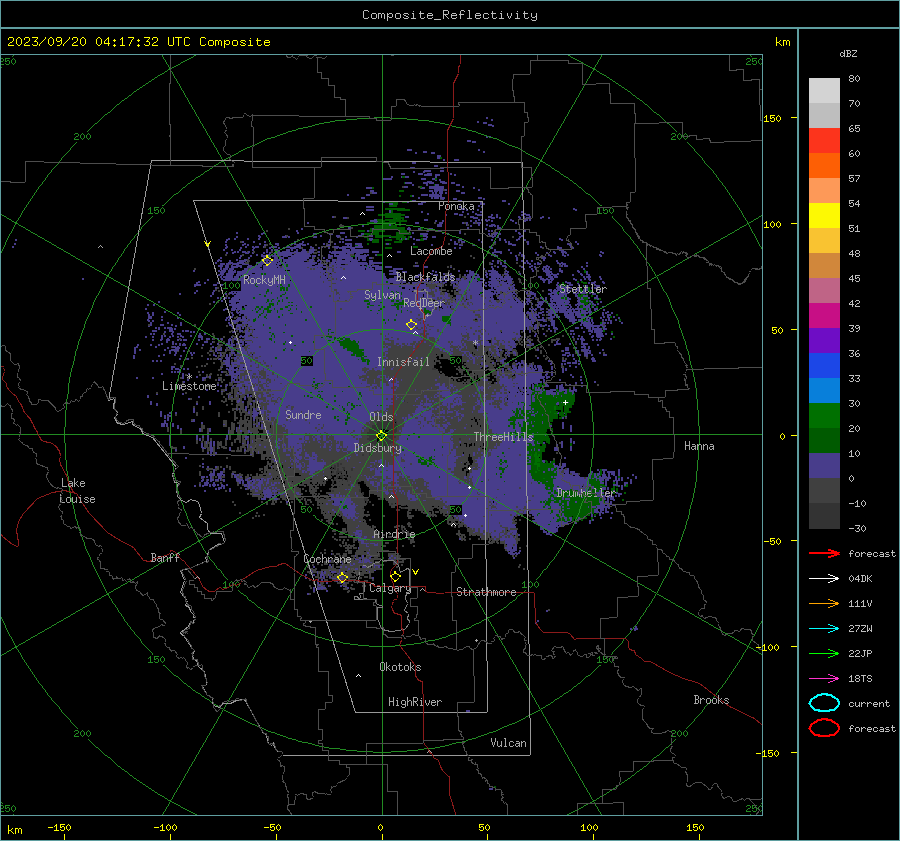Click the Ponoka city label
This screenshot has width=900, height=841.
click(x=456, y=206)
